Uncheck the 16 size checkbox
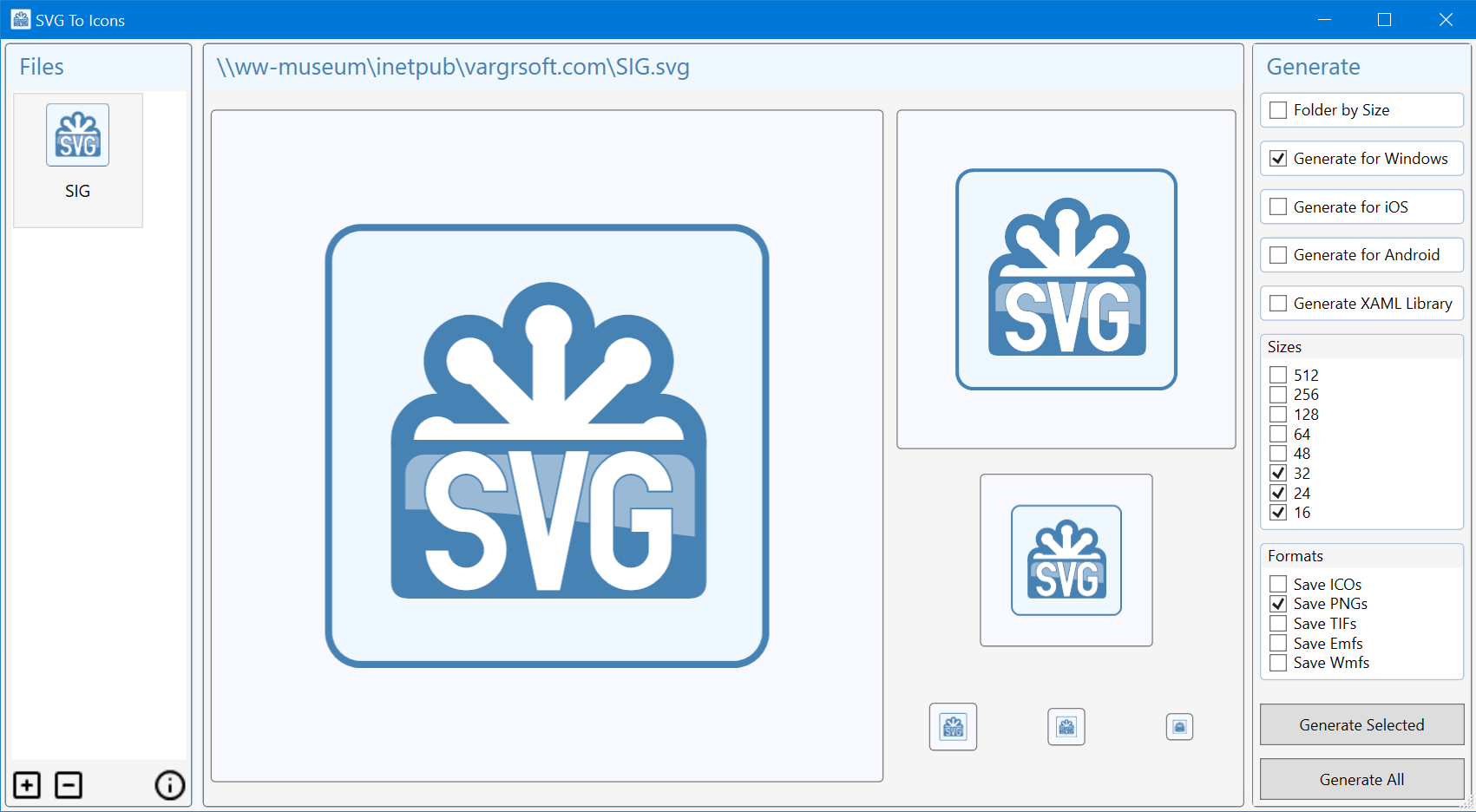This screenshot has height=812, width=1476. tap(1278, 513)
